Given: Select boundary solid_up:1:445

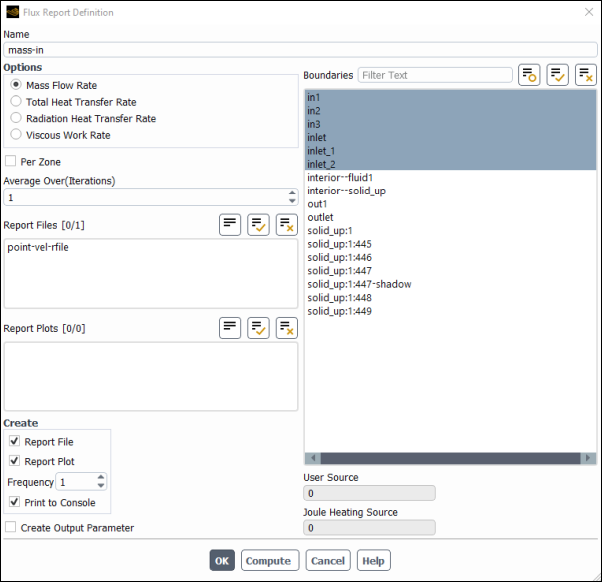Looking at the screenshot, I should click(x=450, y=244).
